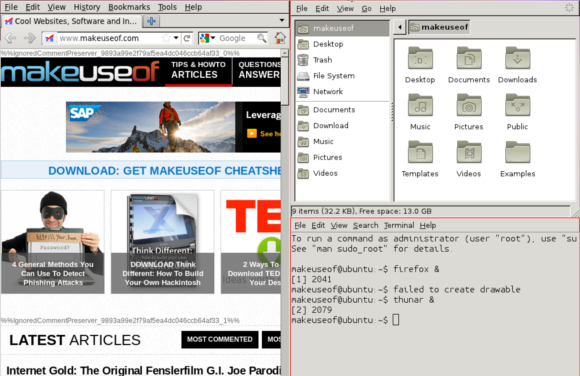Viewport: 580px width, 376px height.
Task: Click the path bar left scroll arrow in Thunar
Action: tap(399, 27)
